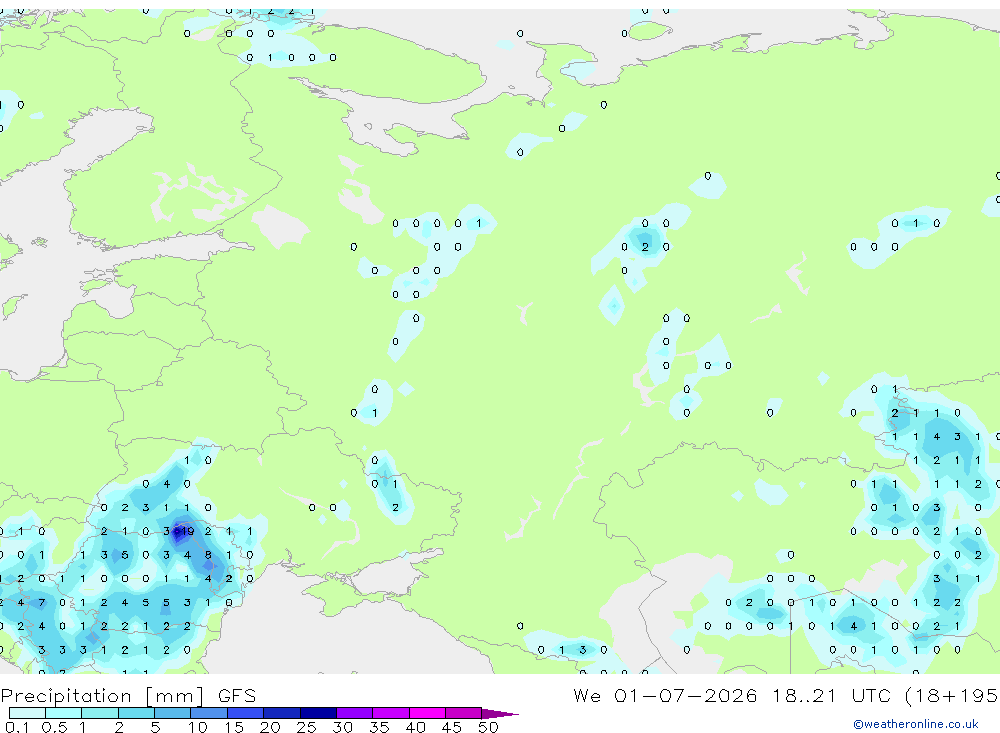1000x733 pixels.
Task: Click the '19' peak precipitation value on map
Action: 188,531
